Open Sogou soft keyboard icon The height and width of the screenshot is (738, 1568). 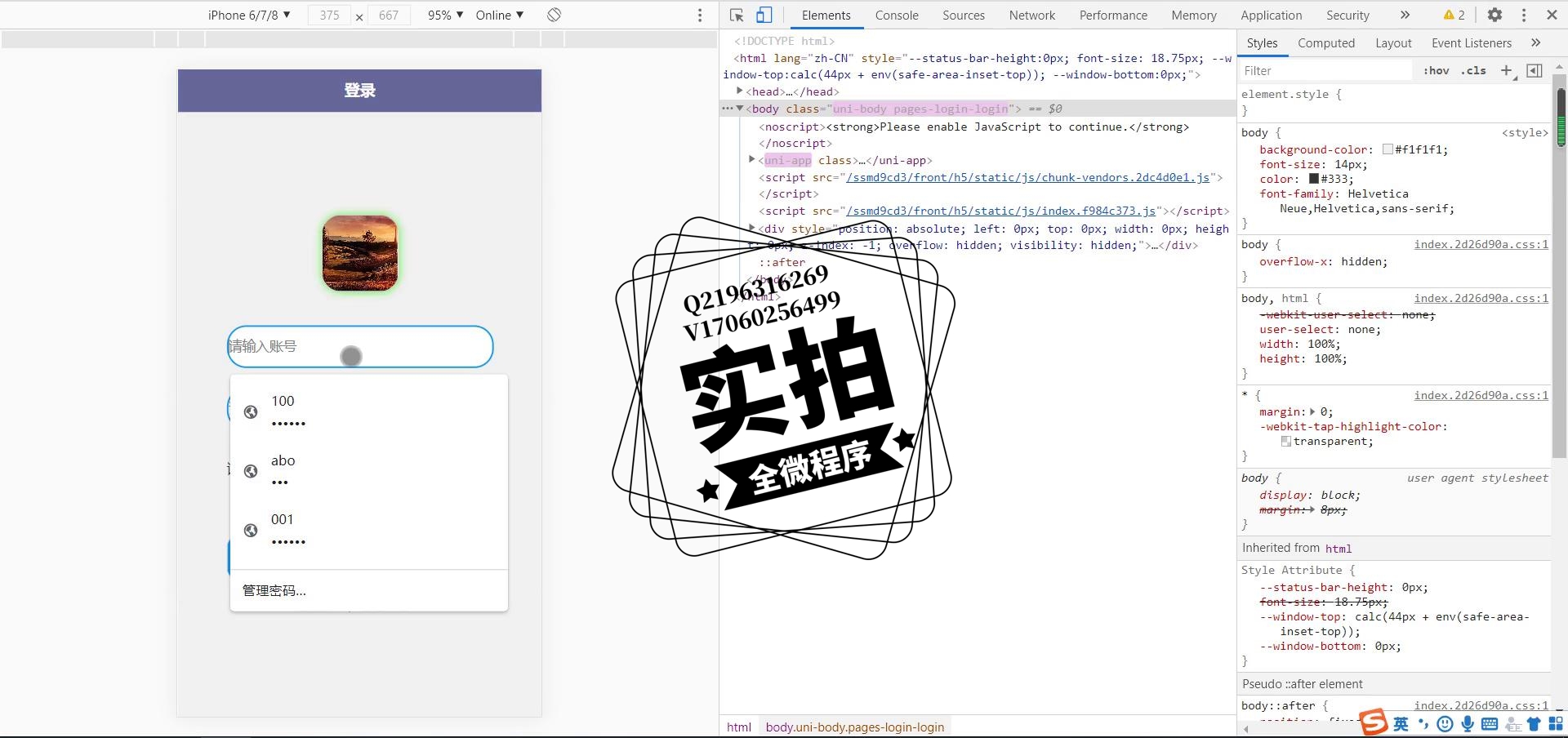[x=1490, y=724]
